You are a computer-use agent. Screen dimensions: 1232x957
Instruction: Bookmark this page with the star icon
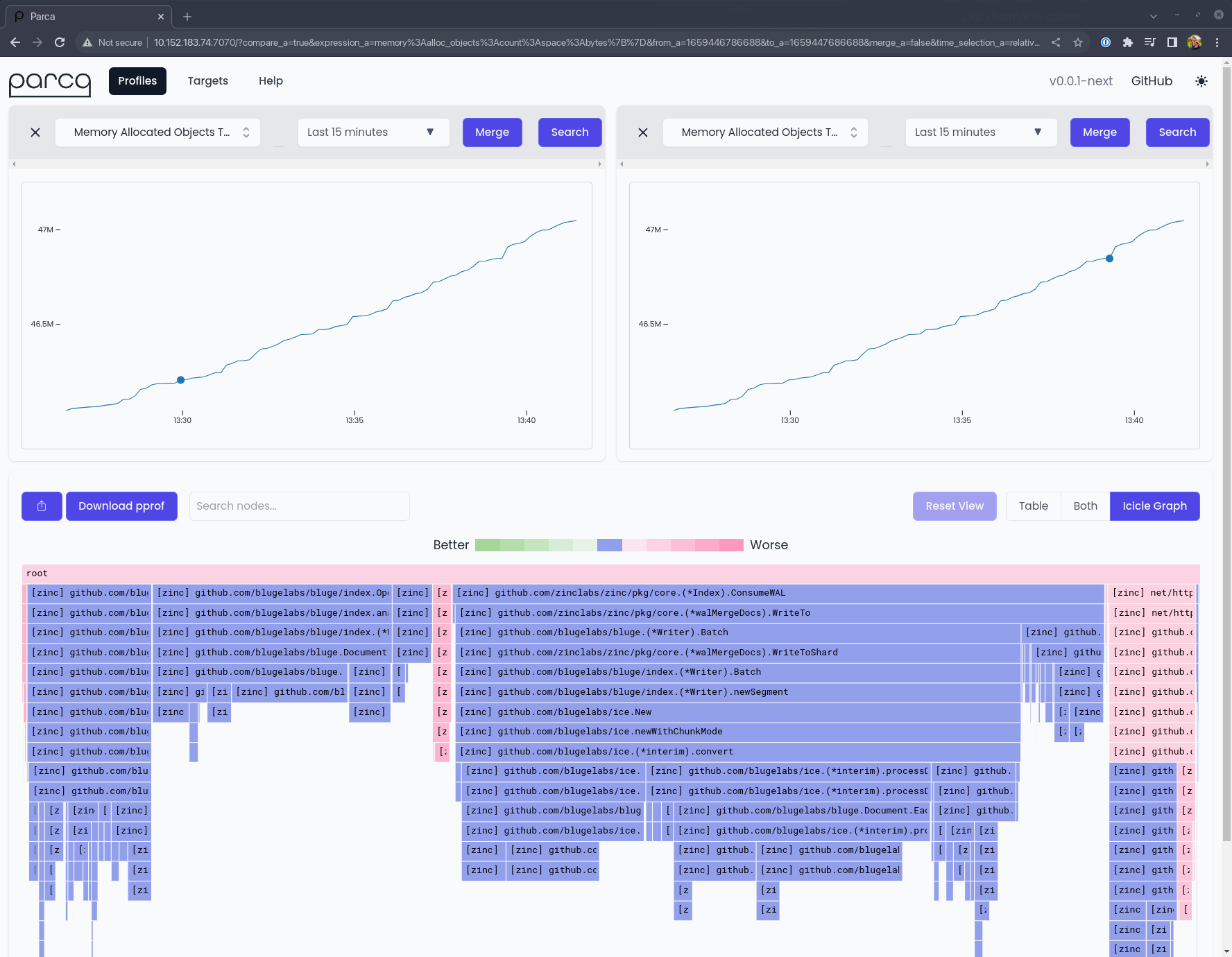1078,42
